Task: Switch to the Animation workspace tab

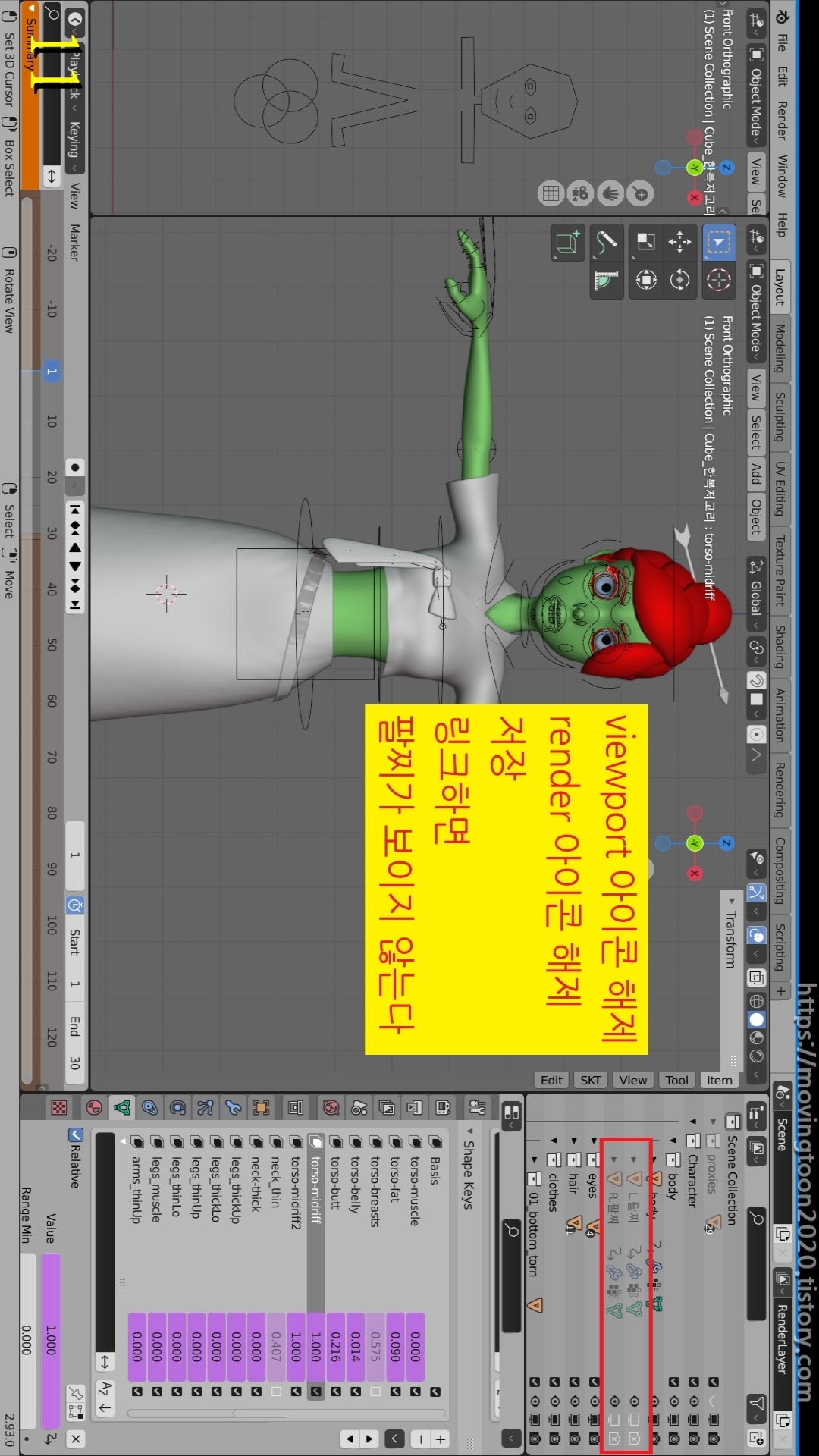Action: (x=781, y=715)
